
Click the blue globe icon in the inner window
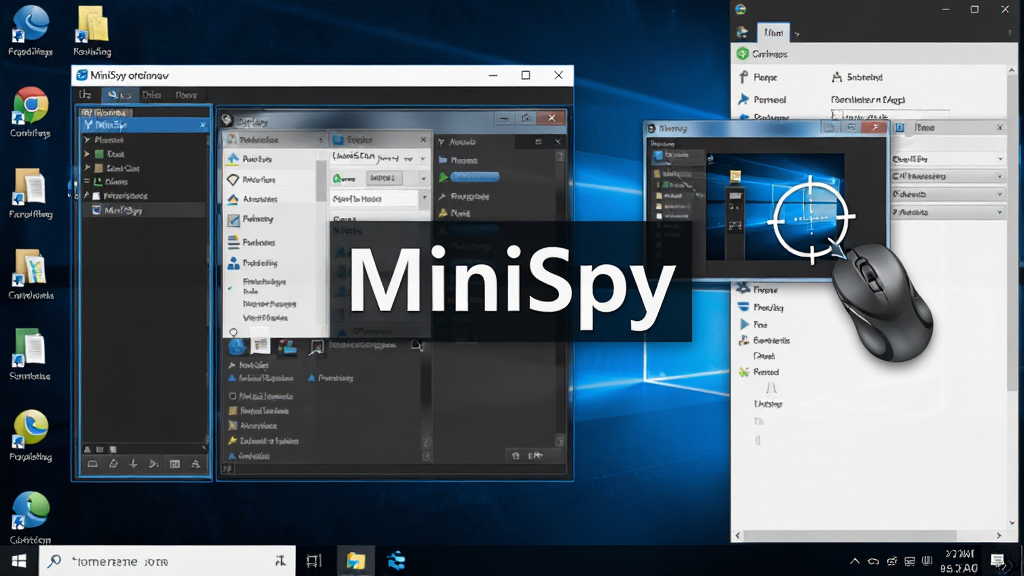tap(237, 347)
